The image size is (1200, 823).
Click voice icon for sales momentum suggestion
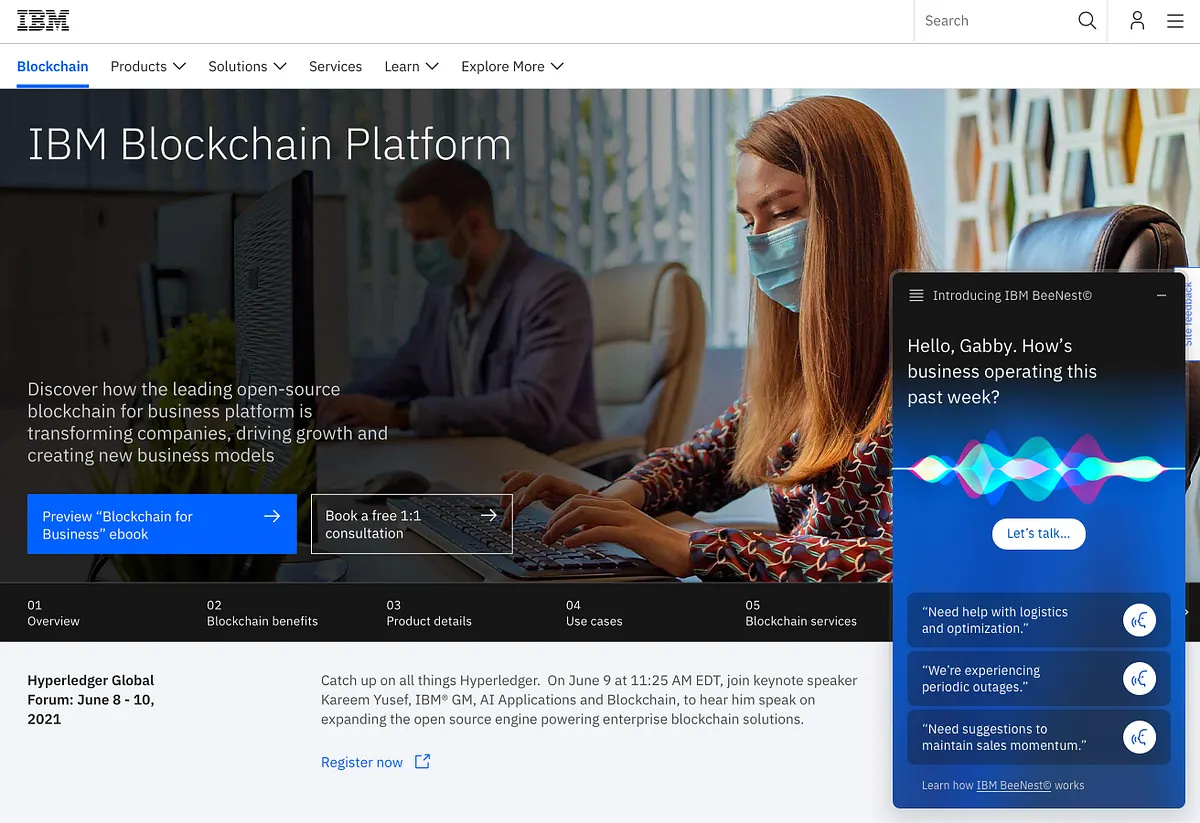1139,738
